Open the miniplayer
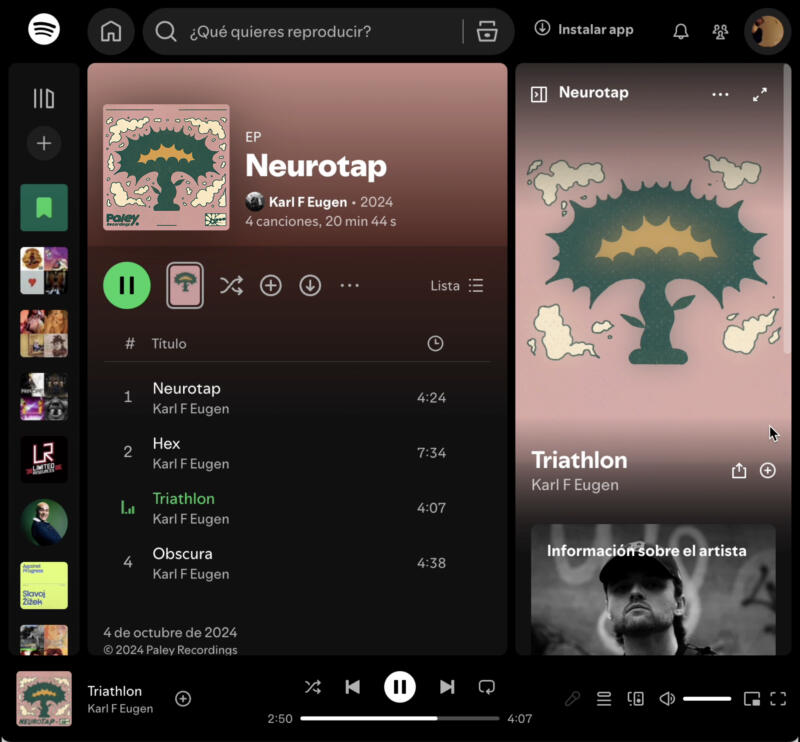Screen dimensions: 800x742 point(752,699)
